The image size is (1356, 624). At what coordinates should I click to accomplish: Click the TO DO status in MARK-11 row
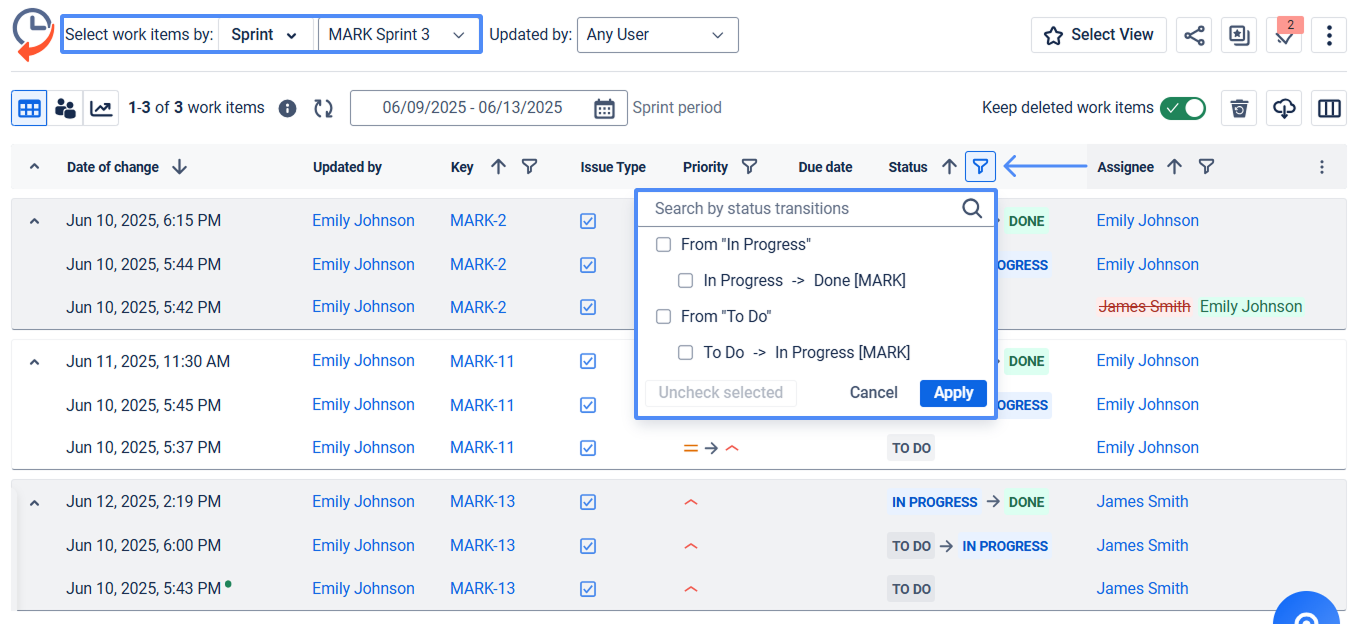911,448
